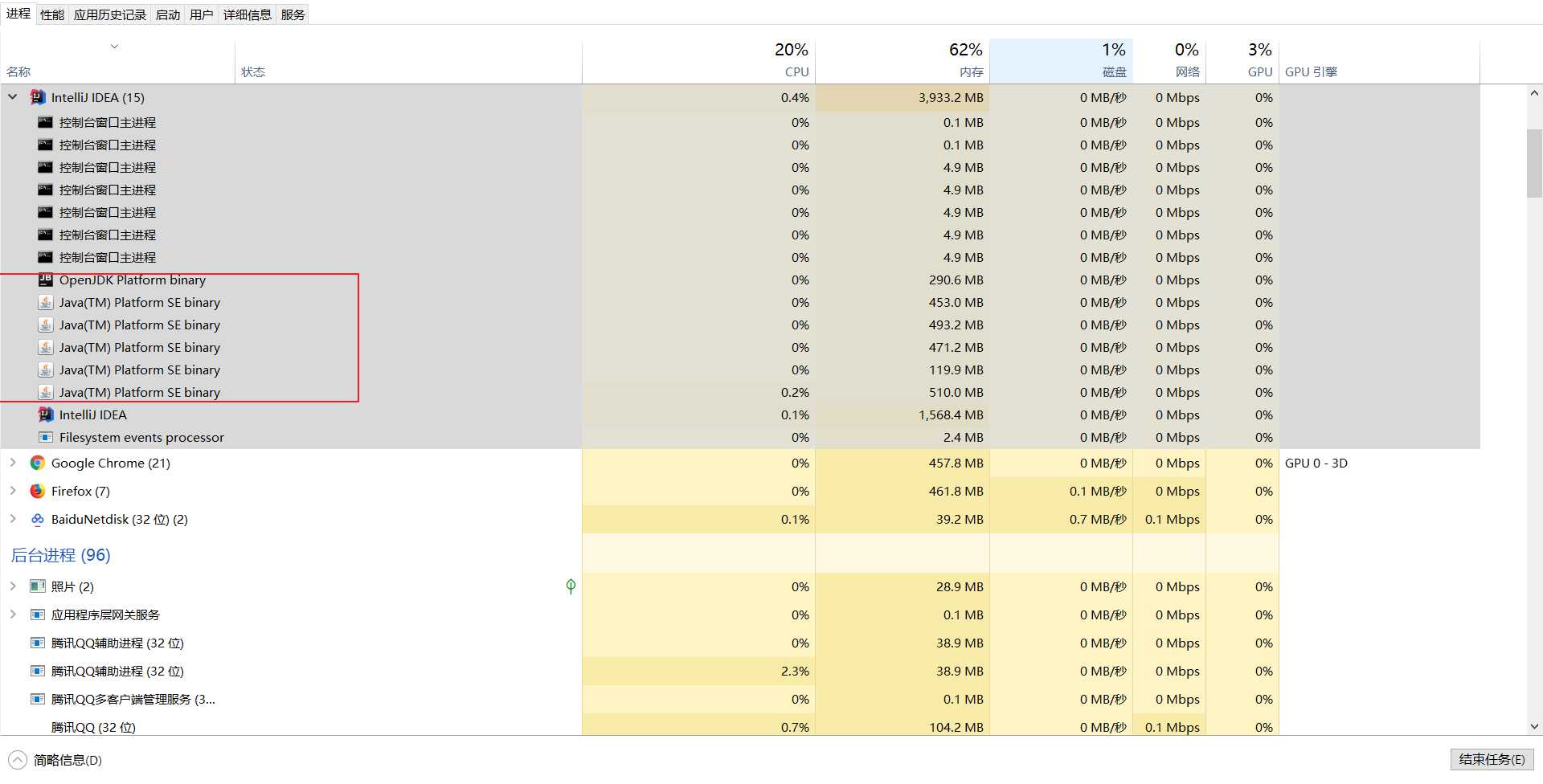The width and height of the screenshot is (1543, 784).
Task: Click console icon of 0.1 MB first row
Action: pyautogui.click(x=46, y=122)
